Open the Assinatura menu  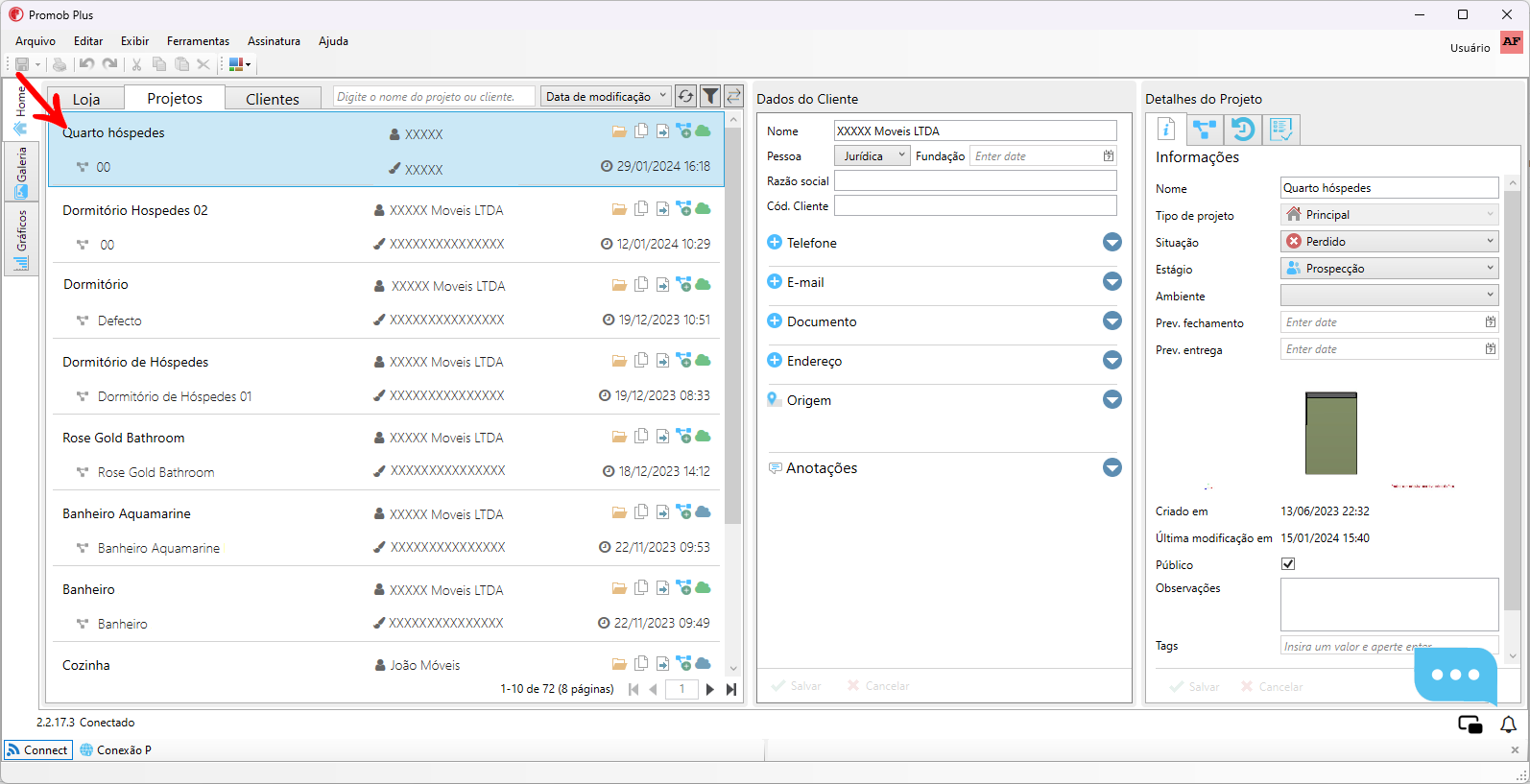274,41
